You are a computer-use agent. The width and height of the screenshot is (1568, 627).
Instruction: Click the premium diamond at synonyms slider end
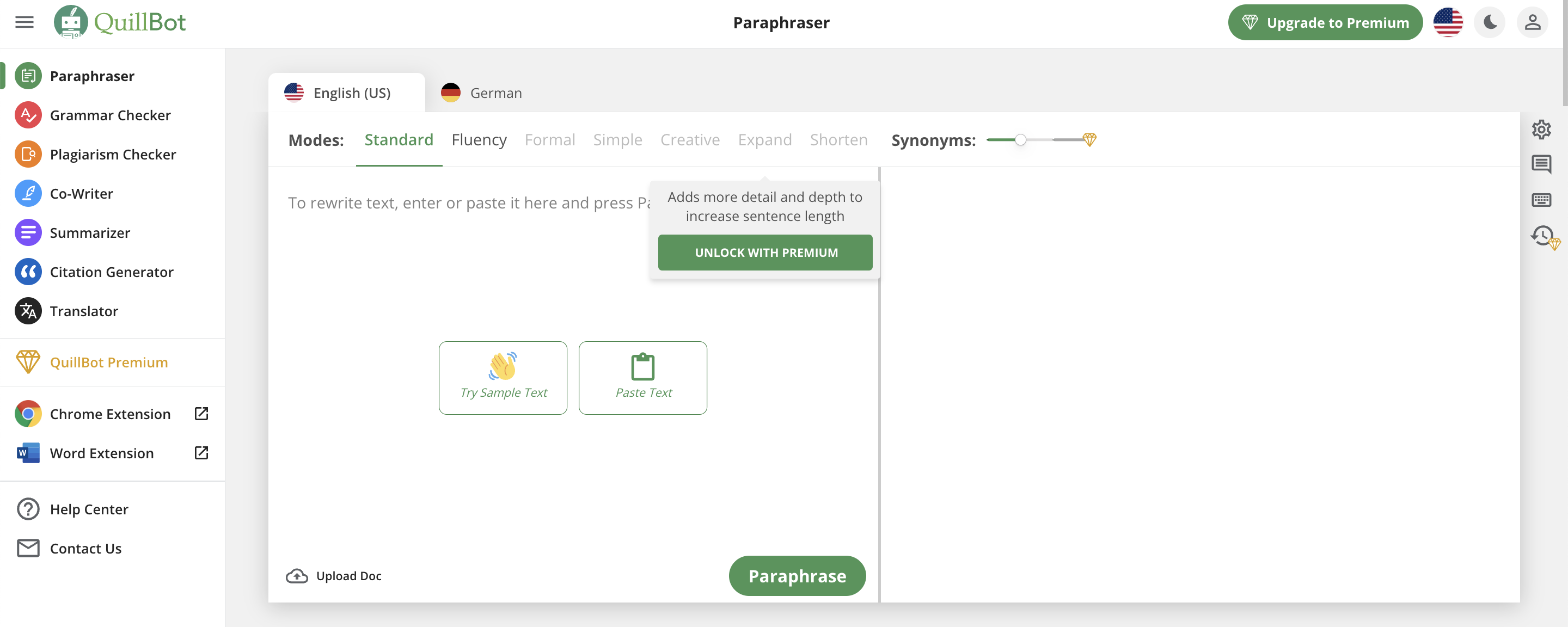1089,140
